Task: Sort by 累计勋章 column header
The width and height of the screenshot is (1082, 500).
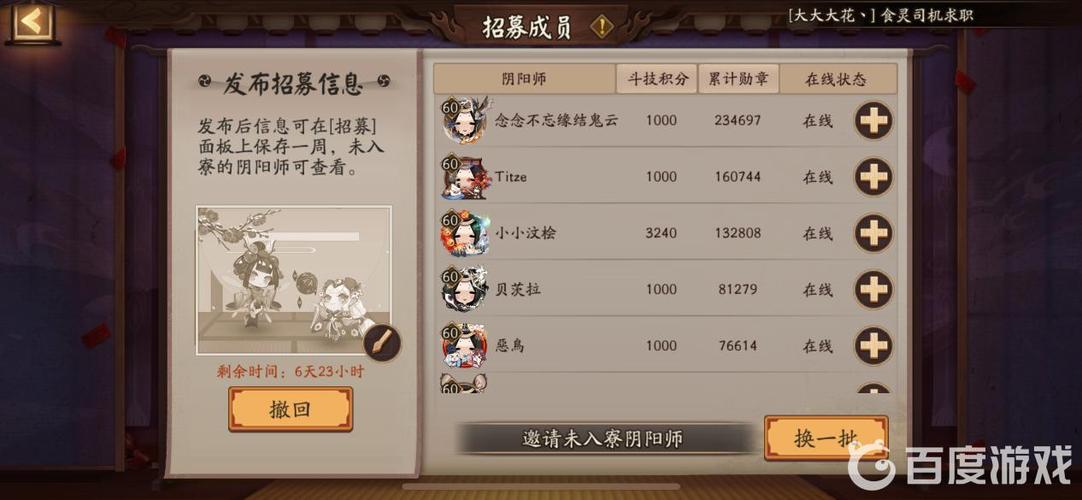Action: pyautogui.click(x=738, y=79)
